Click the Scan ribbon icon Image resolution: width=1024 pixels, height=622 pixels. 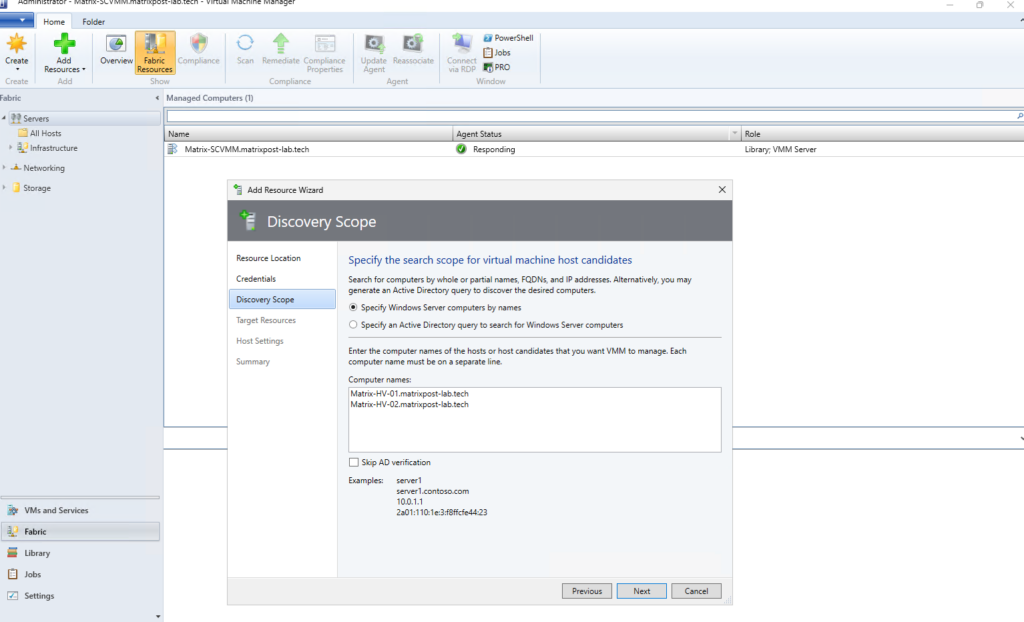[245, 51]
